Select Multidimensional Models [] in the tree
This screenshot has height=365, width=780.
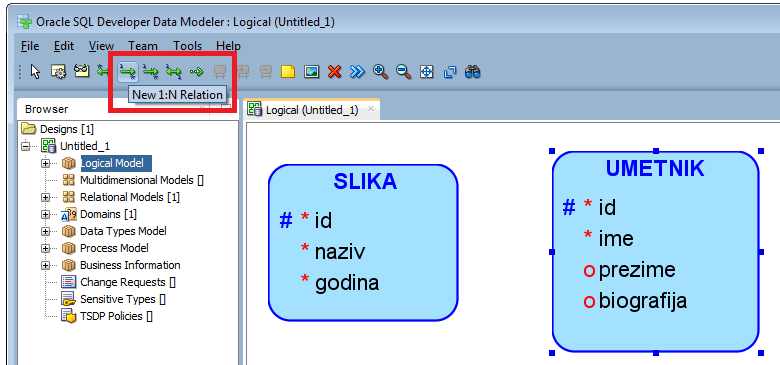point(142,180)
